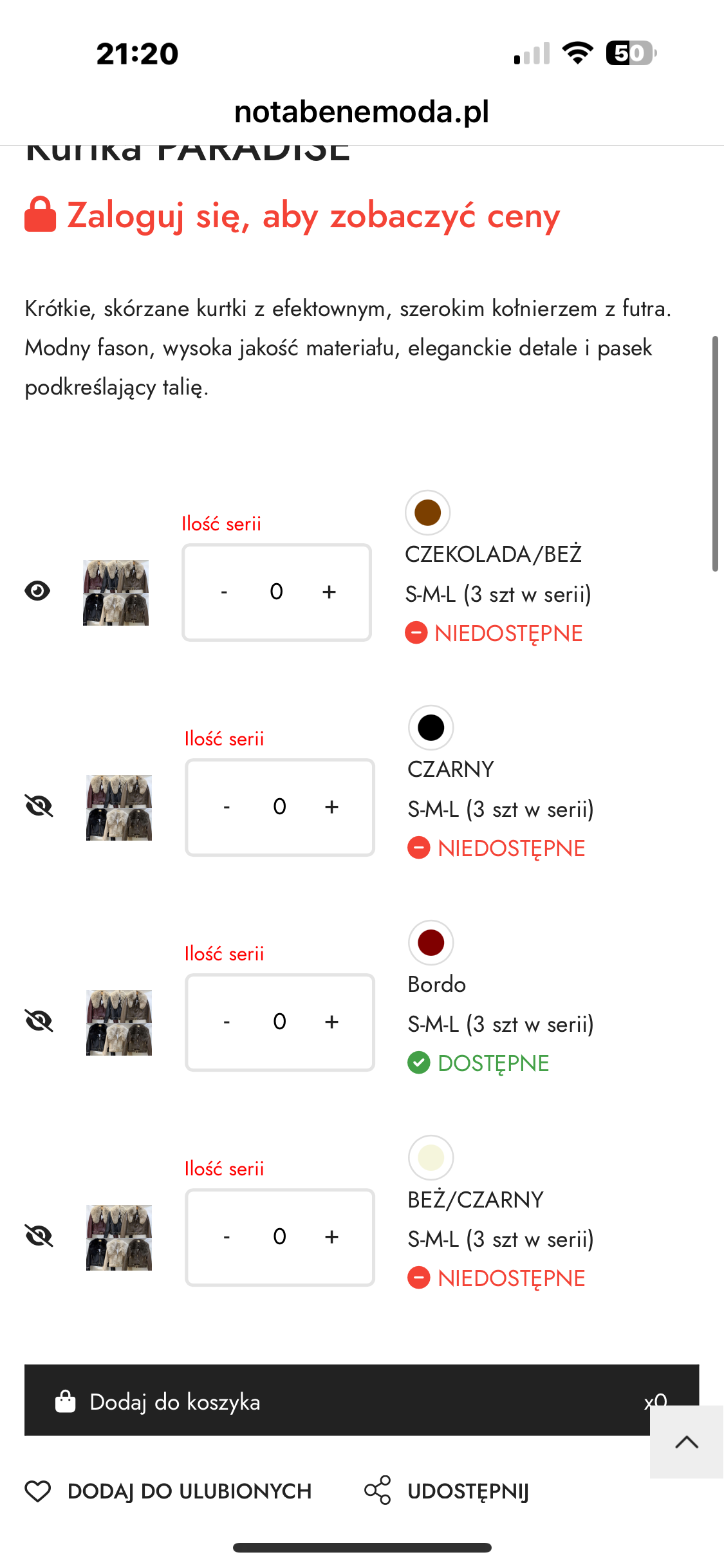This screenshot has height=1568, width=724.
Task: Select the dark red Bordo color swatch
Action: point(431,943)
